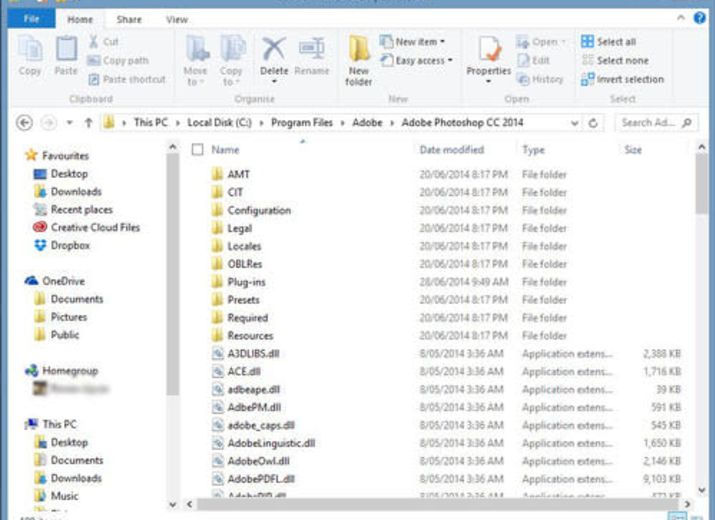
Task: Expand the Properties options arrow
Action: 488,82
